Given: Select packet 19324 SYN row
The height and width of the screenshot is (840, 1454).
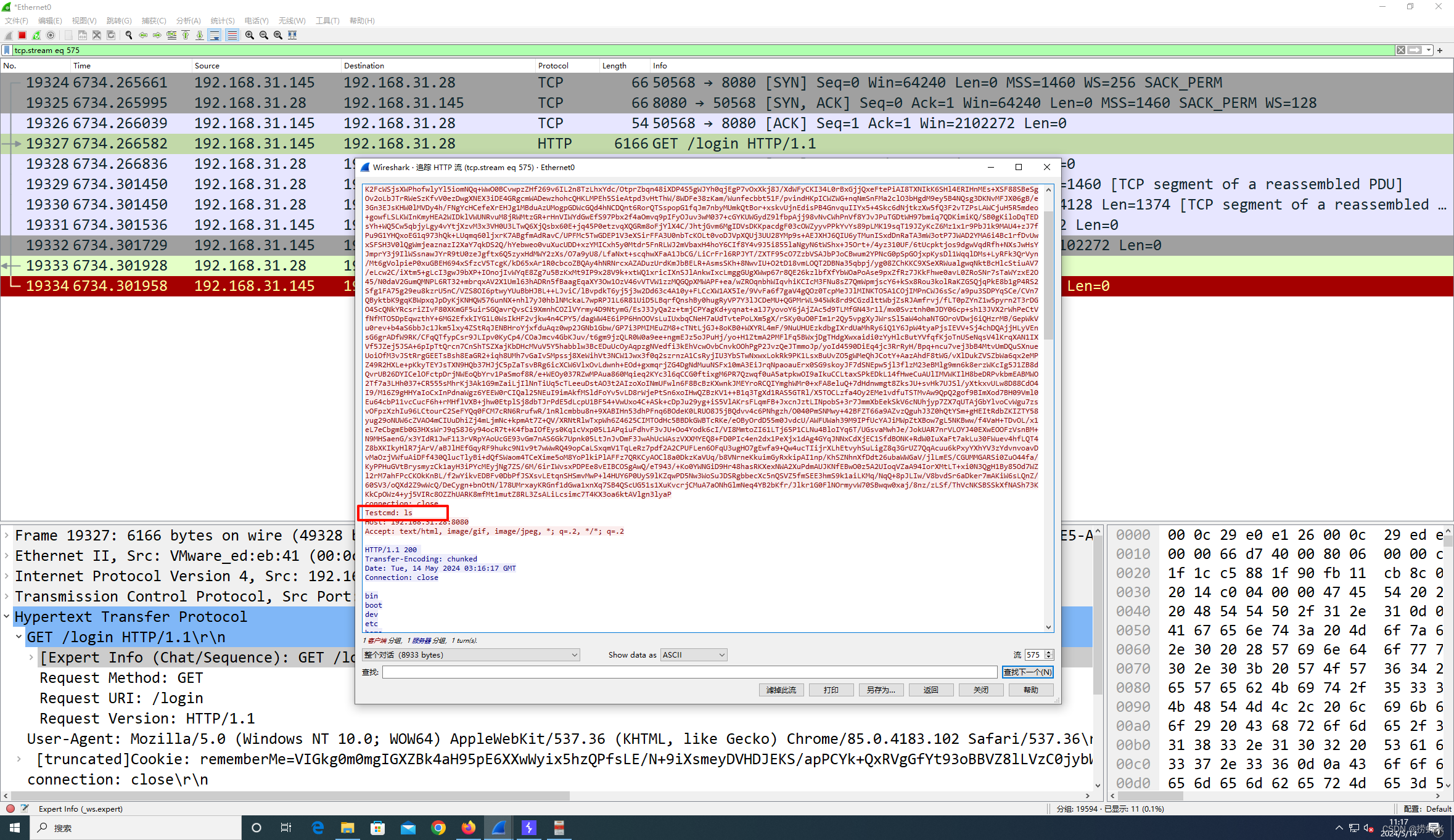Looking at the screenshot, I should (x=726, y=83).
